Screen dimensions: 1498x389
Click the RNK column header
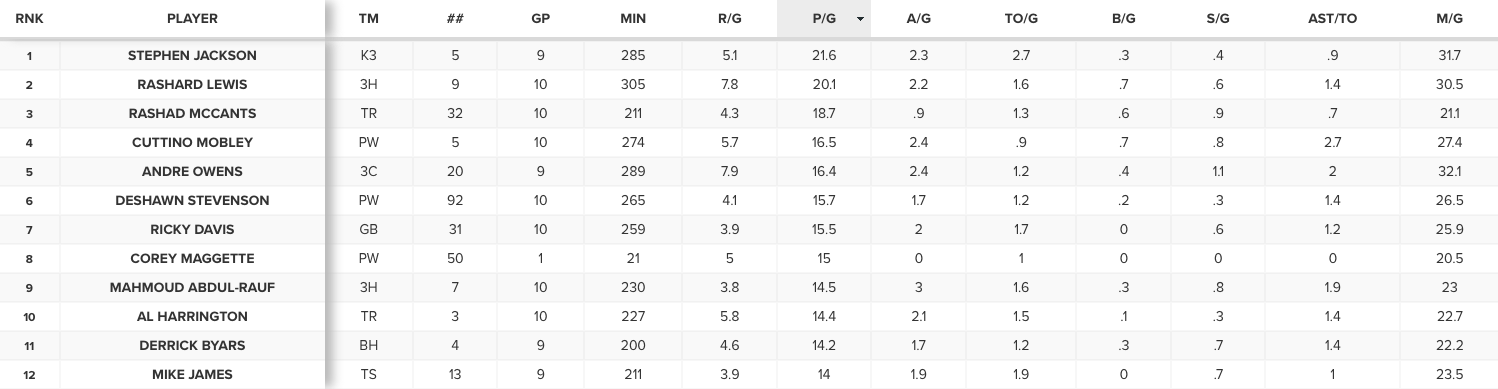coord(30,19)
